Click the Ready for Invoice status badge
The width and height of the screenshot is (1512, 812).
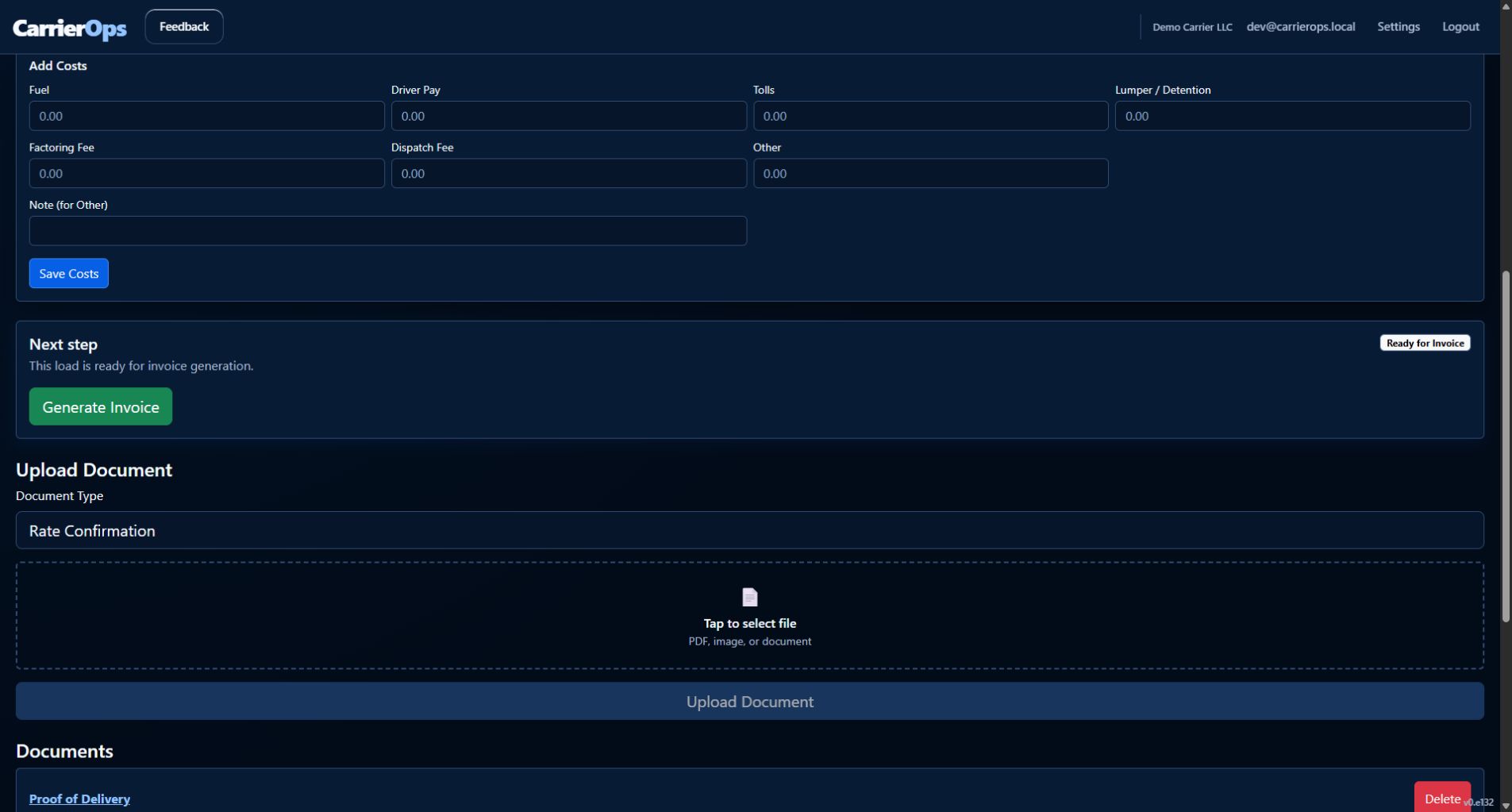[x=1425, y=343]
